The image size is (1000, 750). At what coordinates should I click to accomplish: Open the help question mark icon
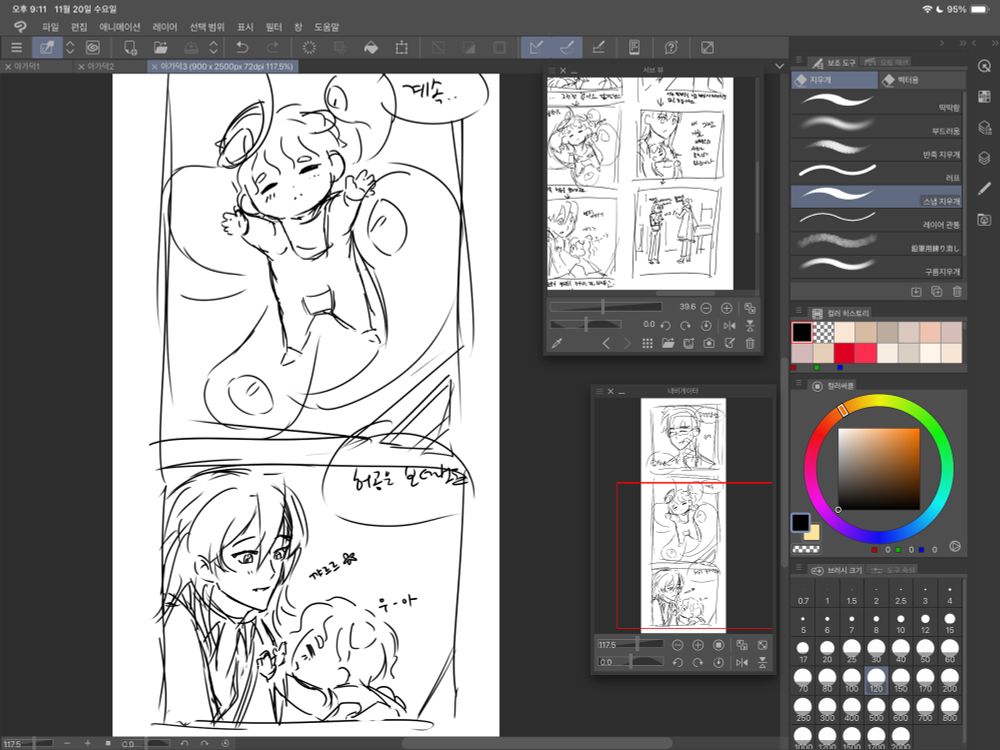click(x=671, y=48)
